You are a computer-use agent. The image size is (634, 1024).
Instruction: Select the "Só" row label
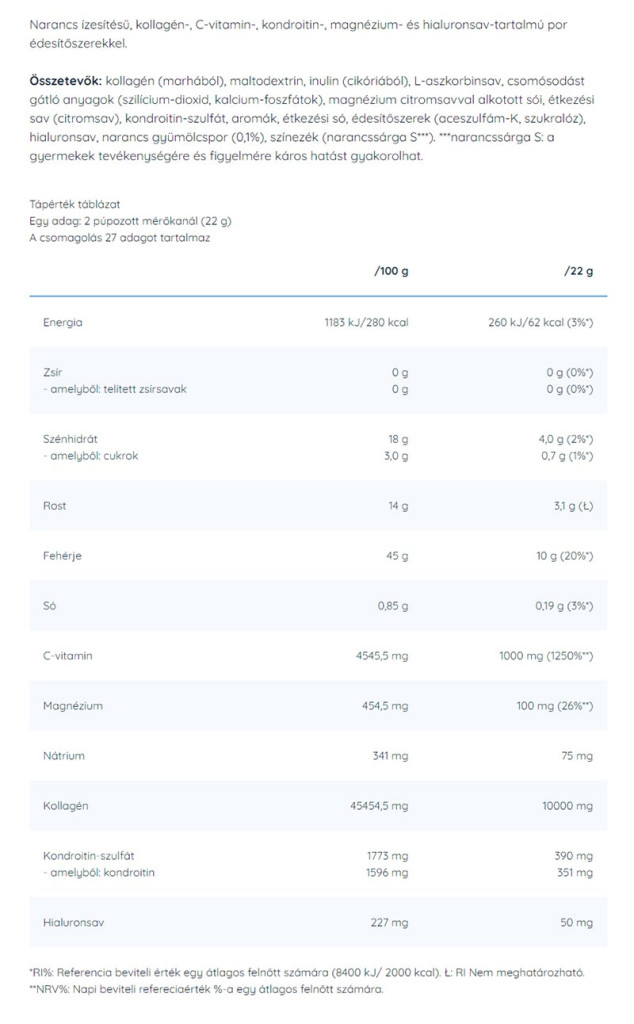[x=50, y=606]
